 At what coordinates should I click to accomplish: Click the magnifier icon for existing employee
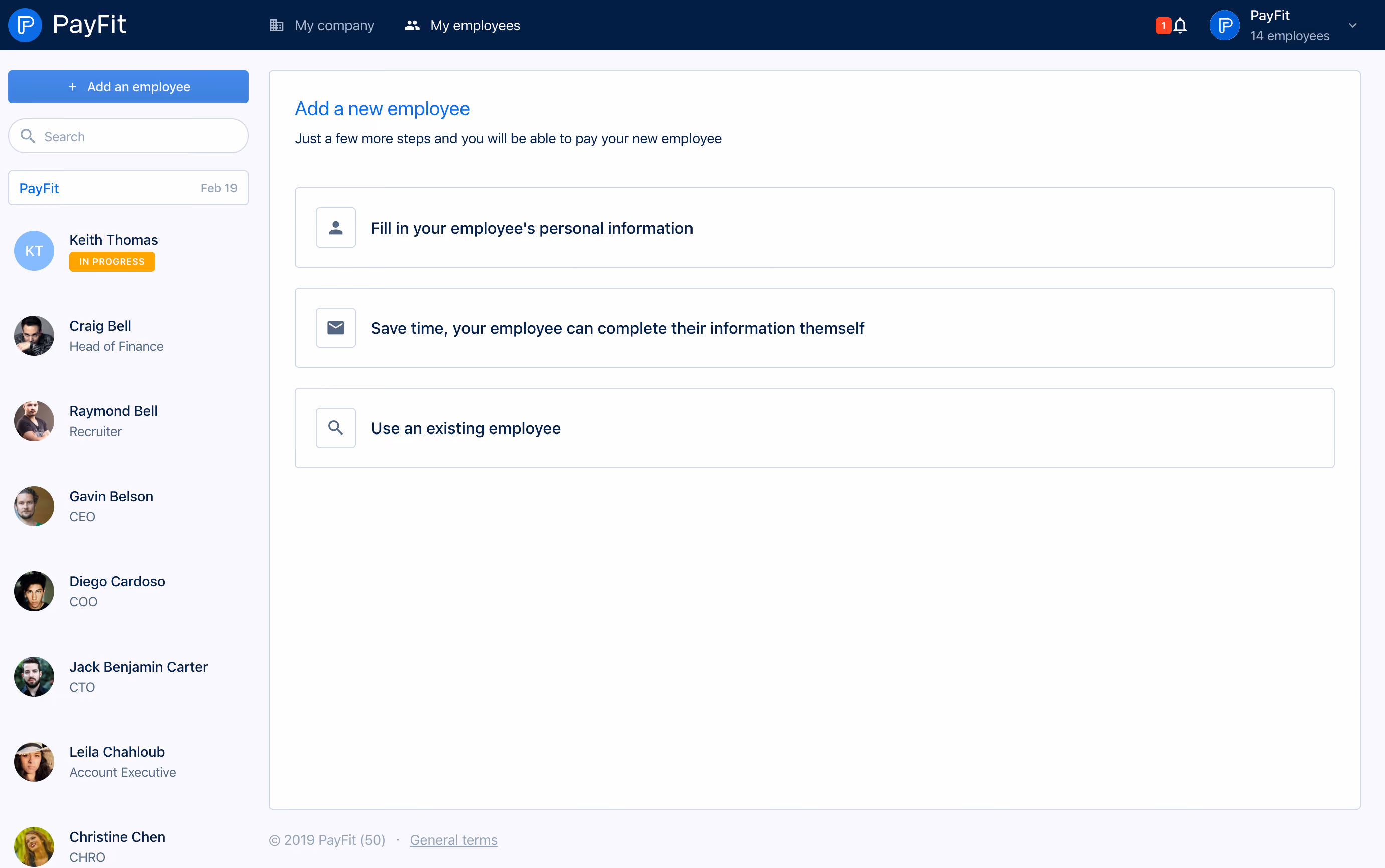tap(336, 427)
